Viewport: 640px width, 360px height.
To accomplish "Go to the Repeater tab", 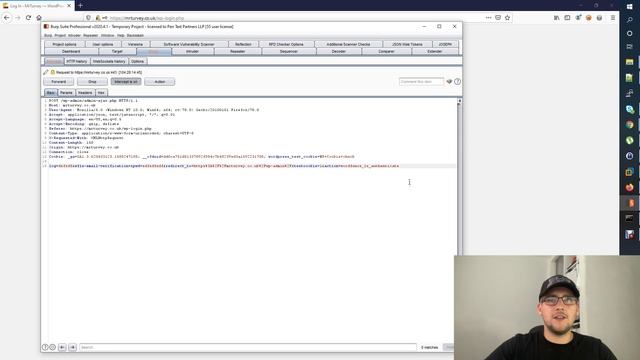I will pyautogui.click(x=238, y=51).
